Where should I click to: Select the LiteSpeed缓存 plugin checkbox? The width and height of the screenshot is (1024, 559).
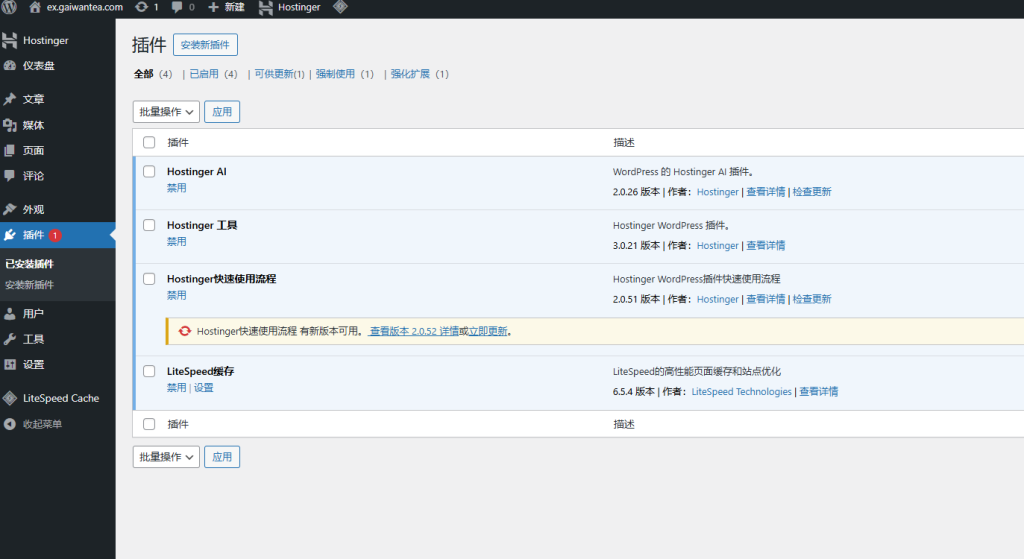[x=149, y=371]
